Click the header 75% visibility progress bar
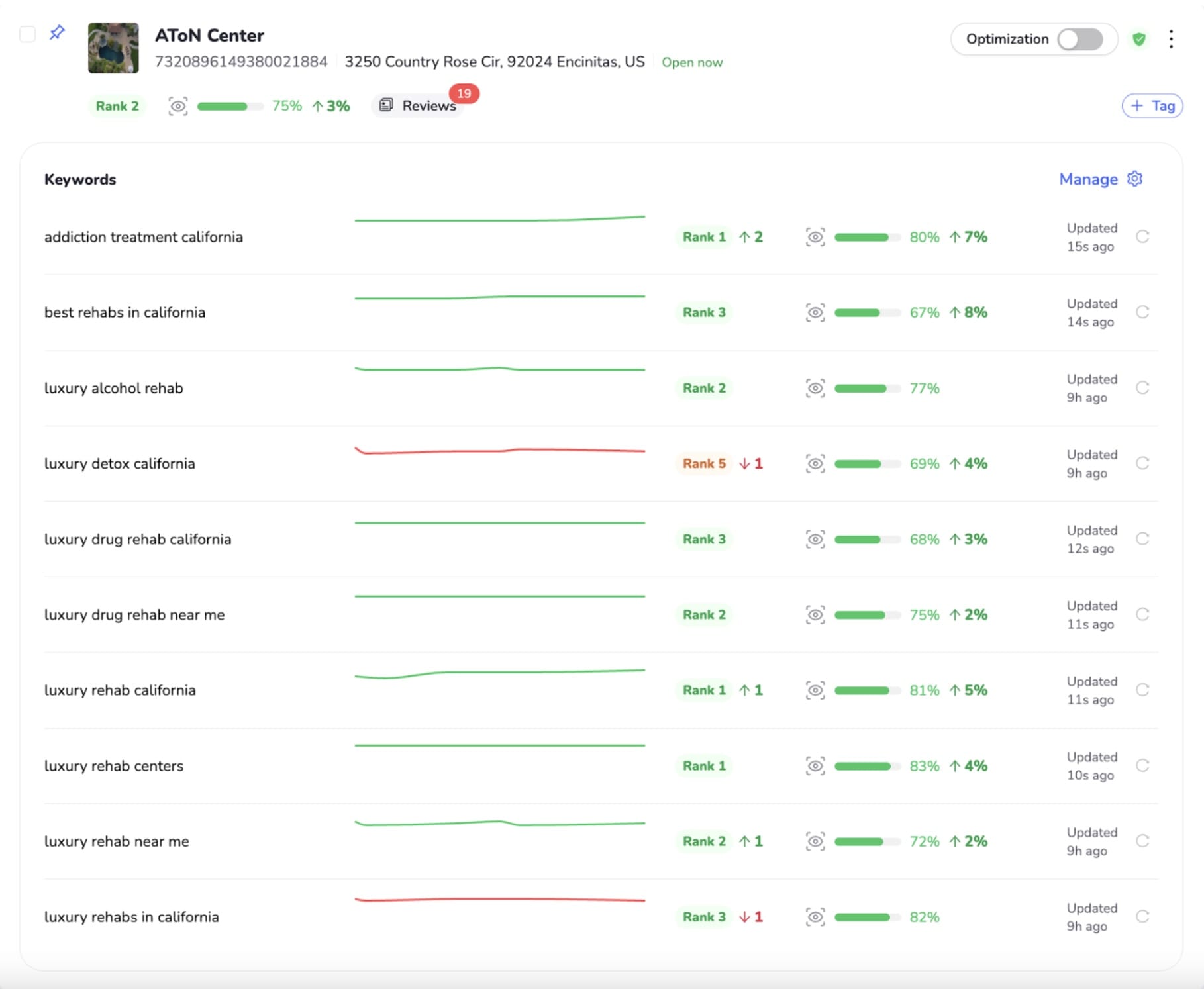Image resolution: width=1204 pixels, height=989 pixels. [230, 106]
